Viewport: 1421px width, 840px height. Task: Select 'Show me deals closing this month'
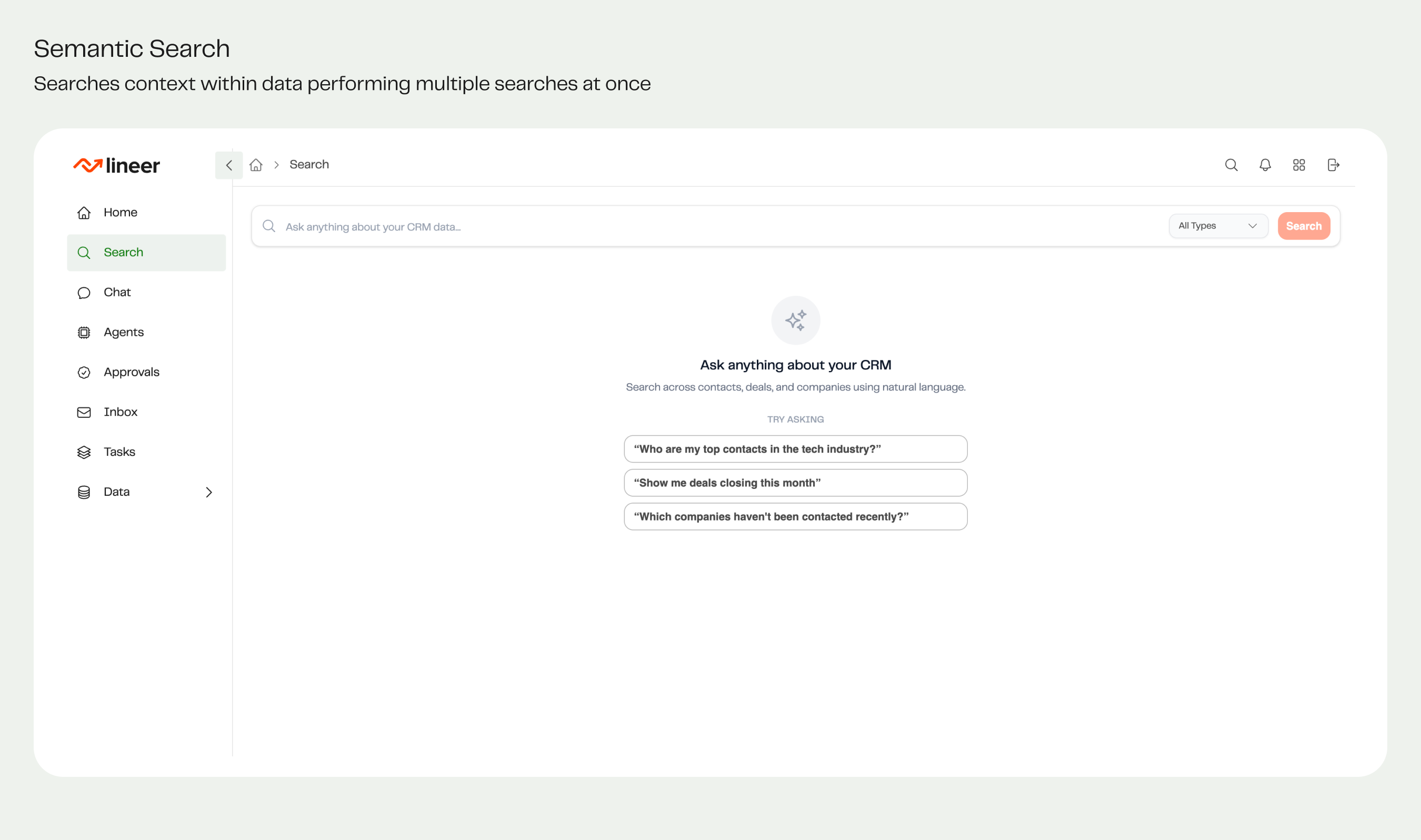(x=795, y=483)
